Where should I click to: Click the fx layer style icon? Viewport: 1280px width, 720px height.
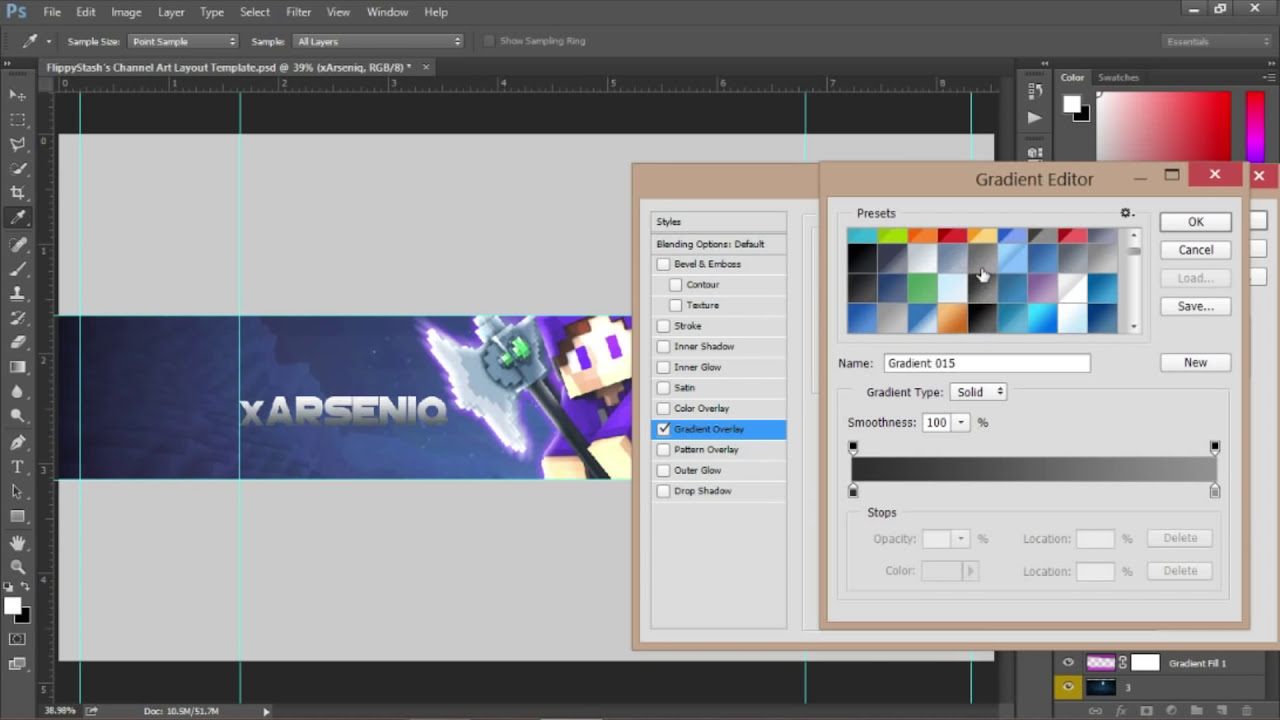pyautogui.click(x=1122, y=710)
